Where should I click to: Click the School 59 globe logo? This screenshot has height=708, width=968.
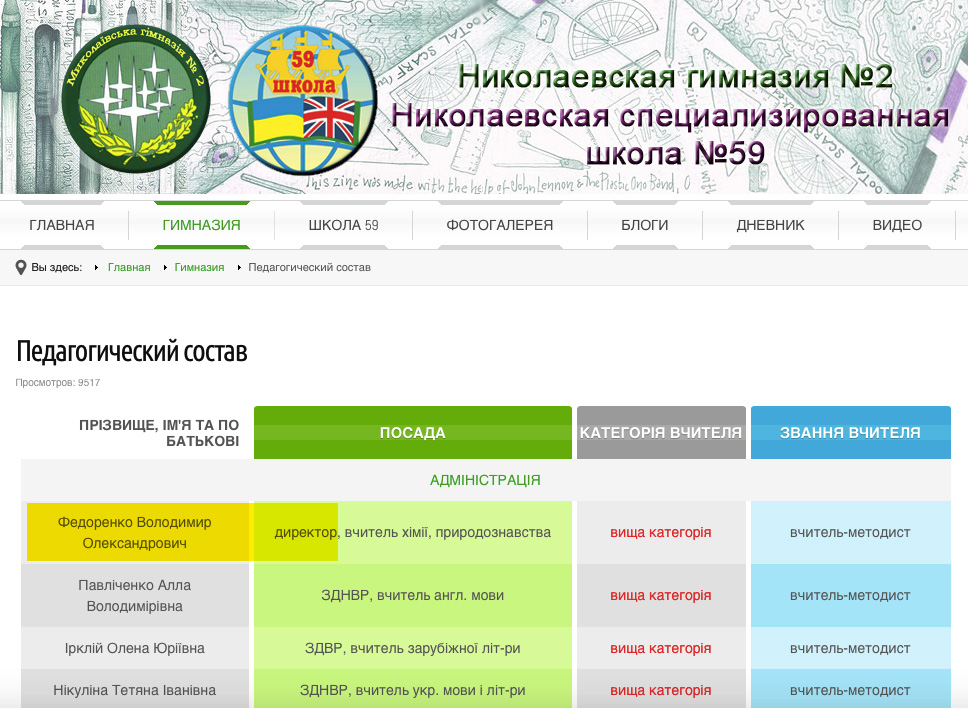(302, 107)
